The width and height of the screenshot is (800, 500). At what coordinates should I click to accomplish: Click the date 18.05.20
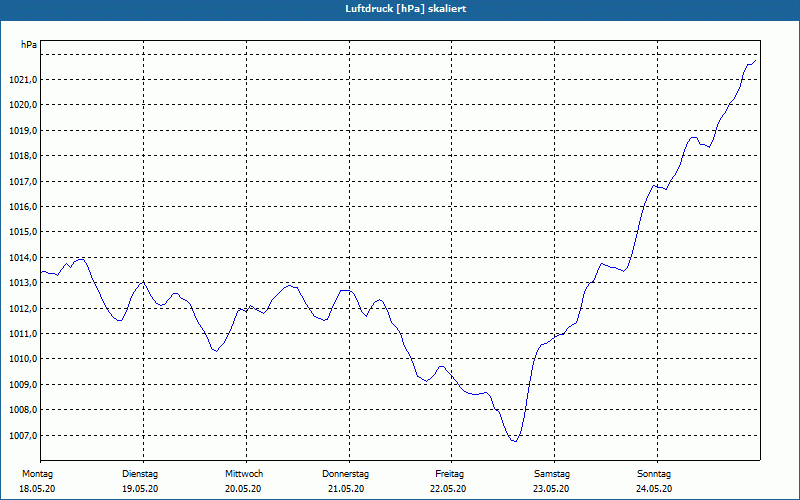point(37,489)
